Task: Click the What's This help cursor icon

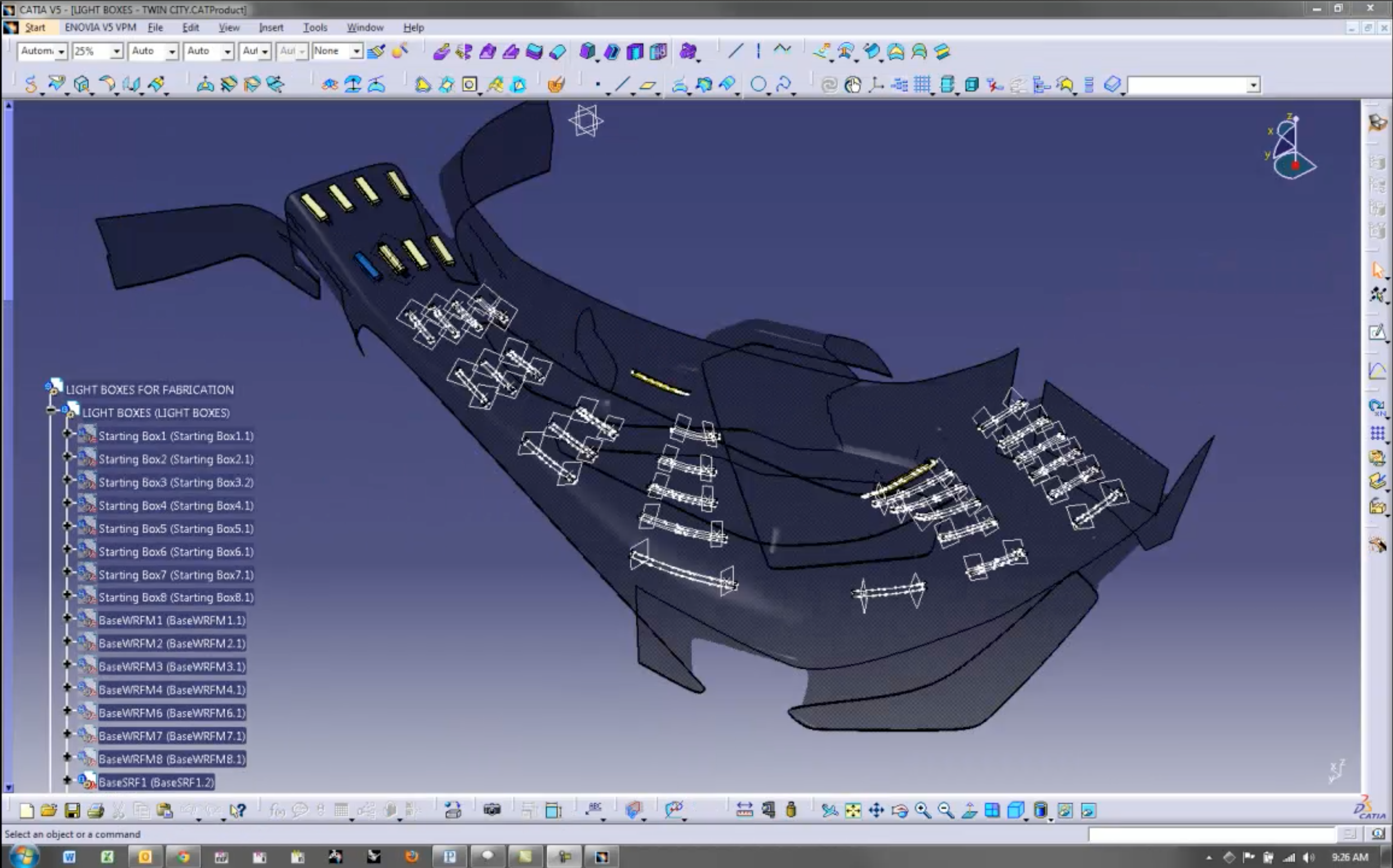Action: [x=237, y=810]
